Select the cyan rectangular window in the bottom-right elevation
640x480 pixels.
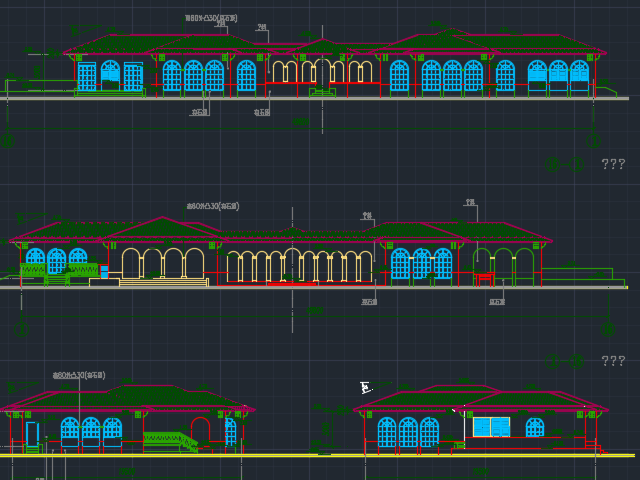point(491,427)
